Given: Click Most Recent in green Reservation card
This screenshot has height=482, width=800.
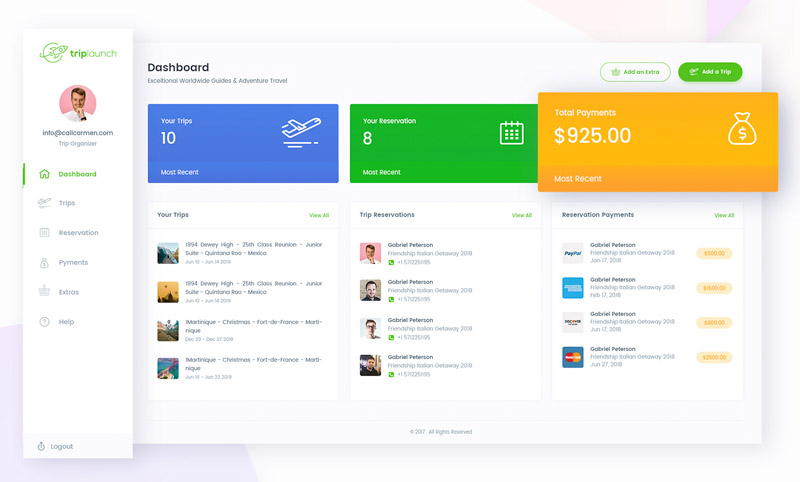Looking at the screenshot, I should [x=382, y=172].
